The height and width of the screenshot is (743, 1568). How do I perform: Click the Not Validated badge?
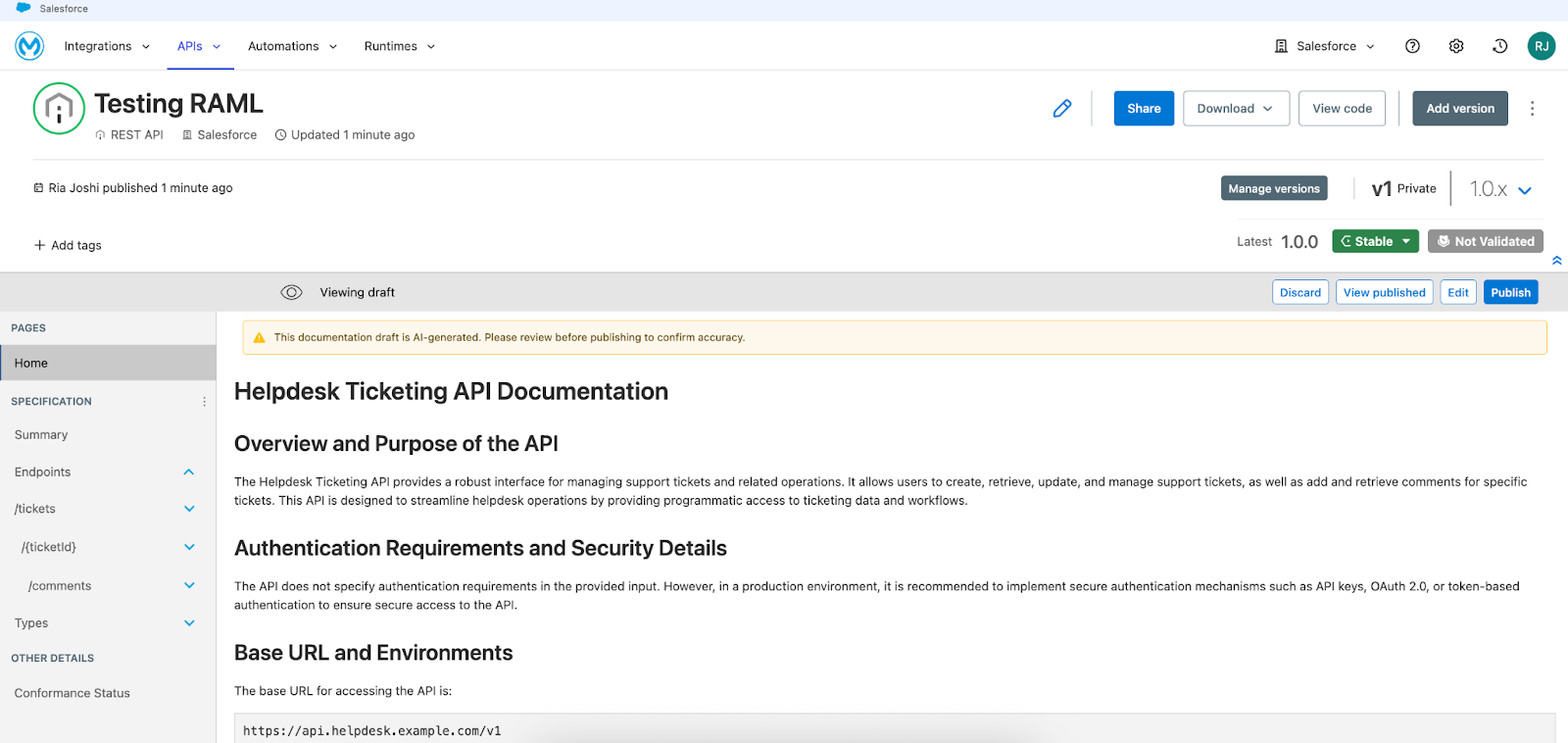tap(1486, 241)
